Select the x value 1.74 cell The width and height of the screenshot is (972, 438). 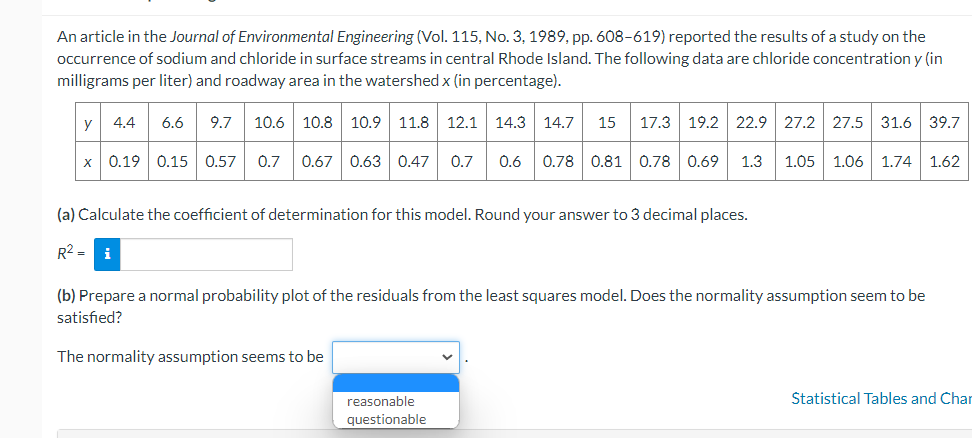pyautogui.click(x=896, y=160)
